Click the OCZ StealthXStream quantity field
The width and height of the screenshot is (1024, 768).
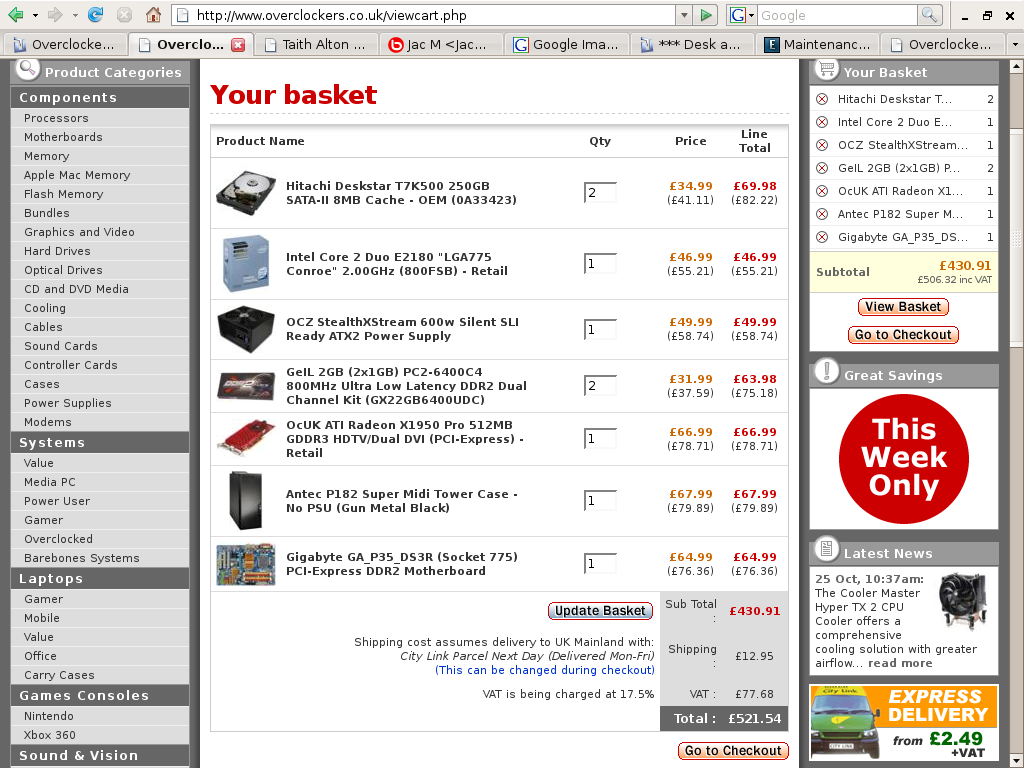pyautogui.click(x=600, y=329)
